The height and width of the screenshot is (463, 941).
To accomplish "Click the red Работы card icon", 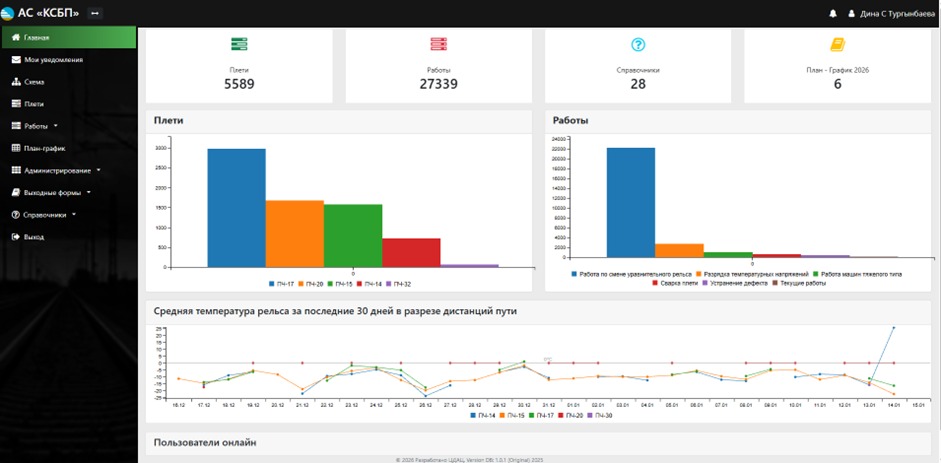I will (x=438, y=44).
